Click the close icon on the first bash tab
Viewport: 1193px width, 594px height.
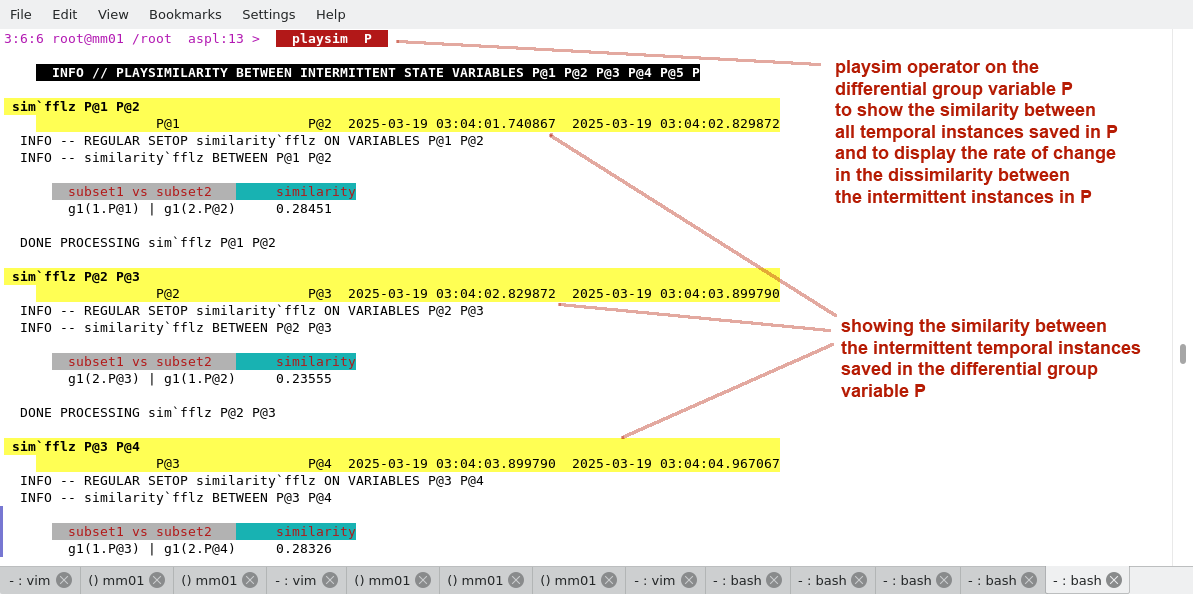pos(774,580)
